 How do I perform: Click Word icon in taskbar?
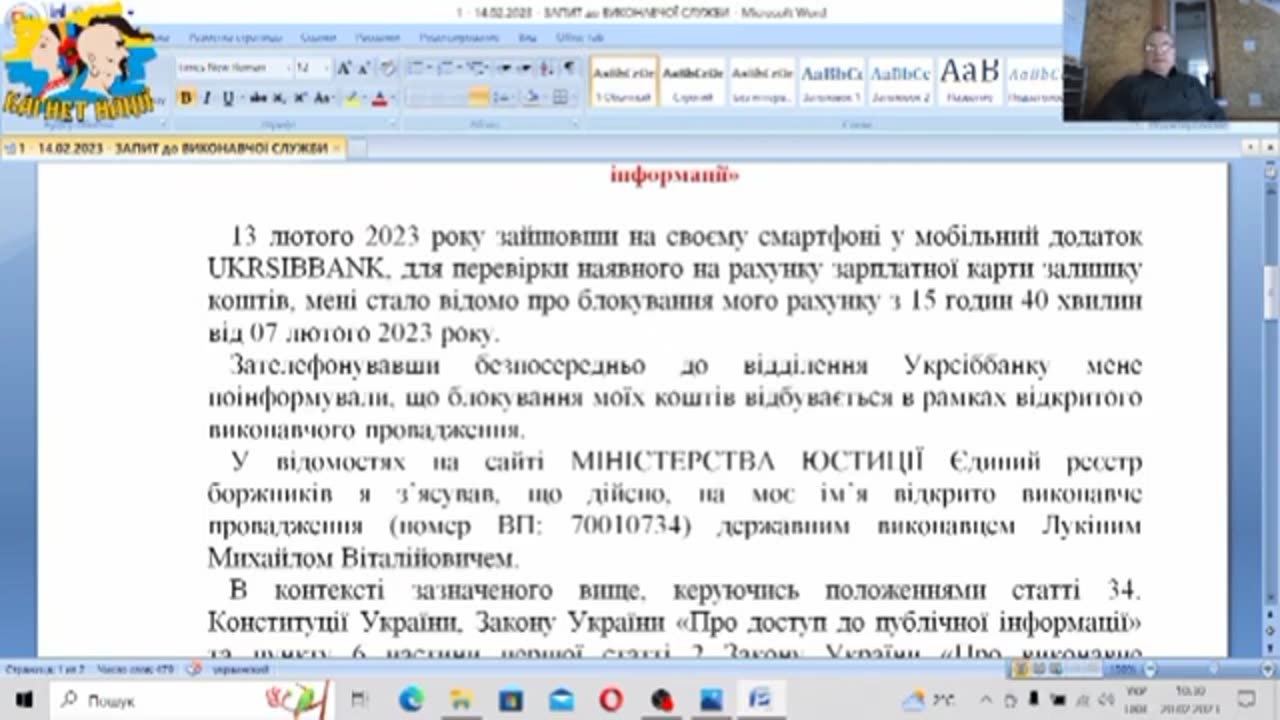tap(761, 699)
